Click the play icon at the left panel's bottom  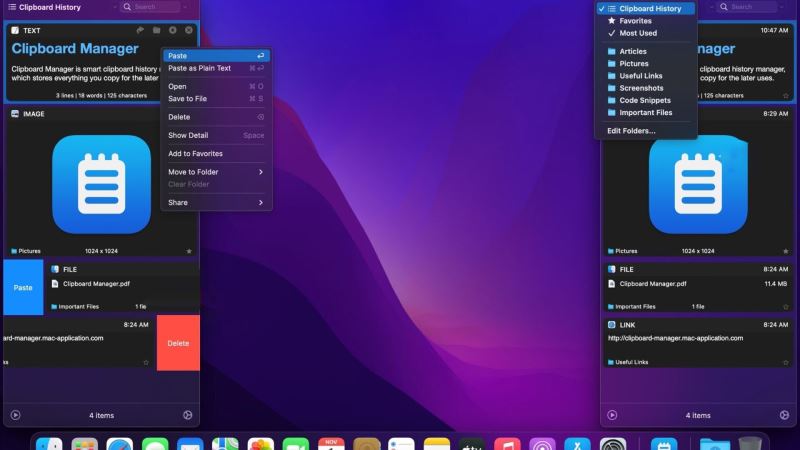[15, 415]
